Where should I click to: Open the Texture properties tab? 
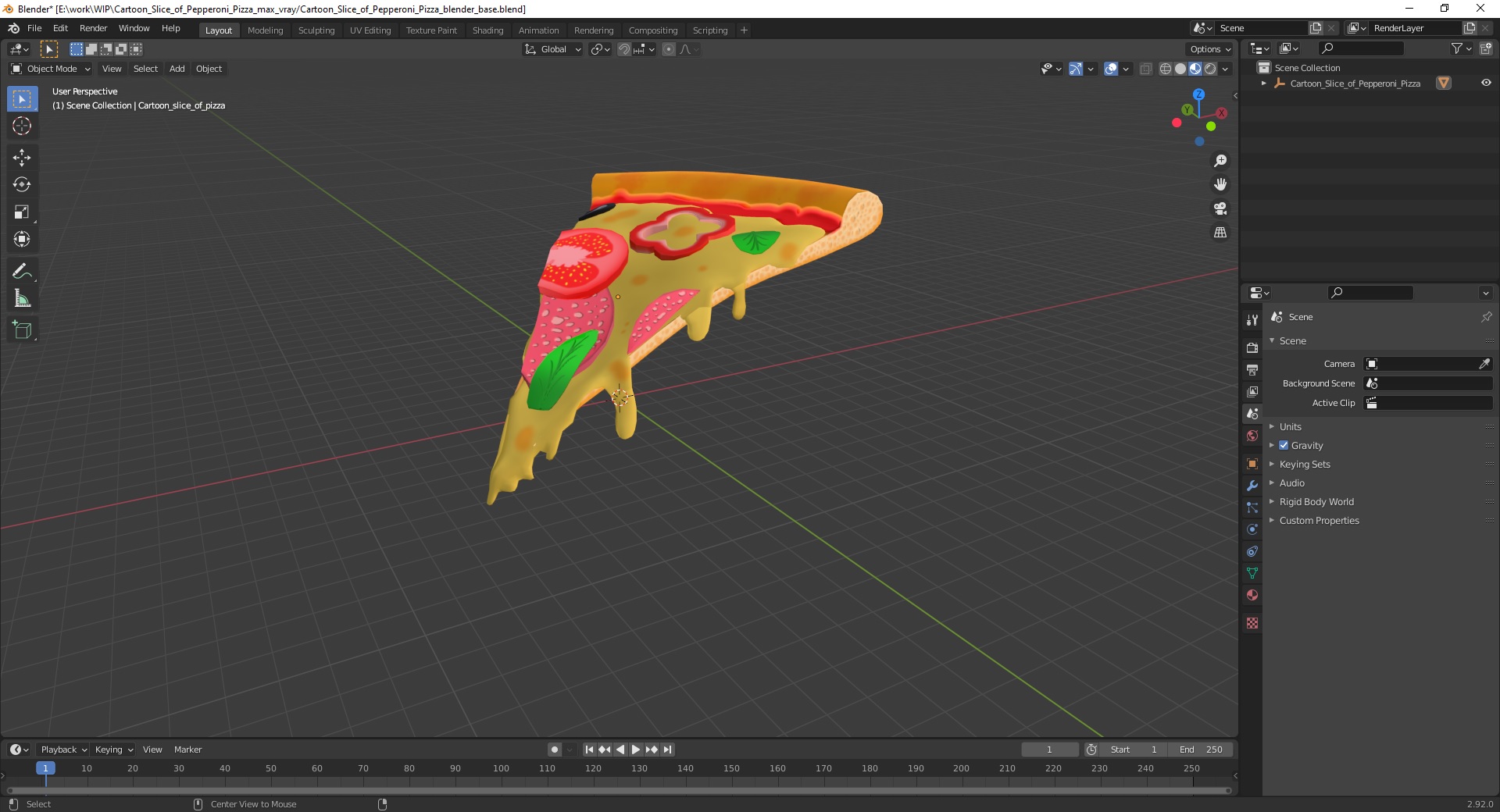coord(1252,623)
